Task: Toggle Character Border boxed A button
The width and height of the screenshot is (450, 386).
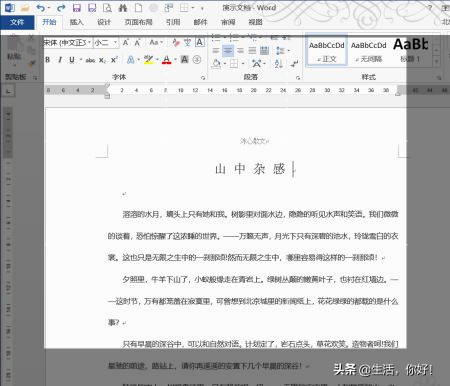Action: pos(199,43)
